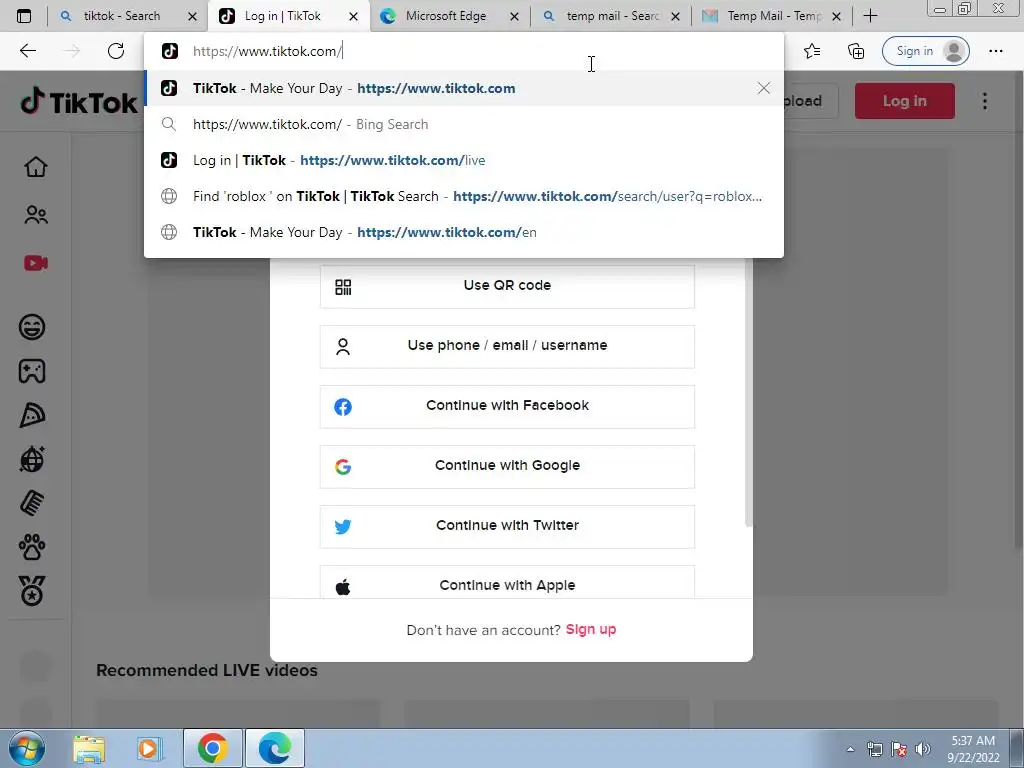Select the Animals paw sidebar icon
The width and height of the screenshot is (1024, 768).
(32, 547)
